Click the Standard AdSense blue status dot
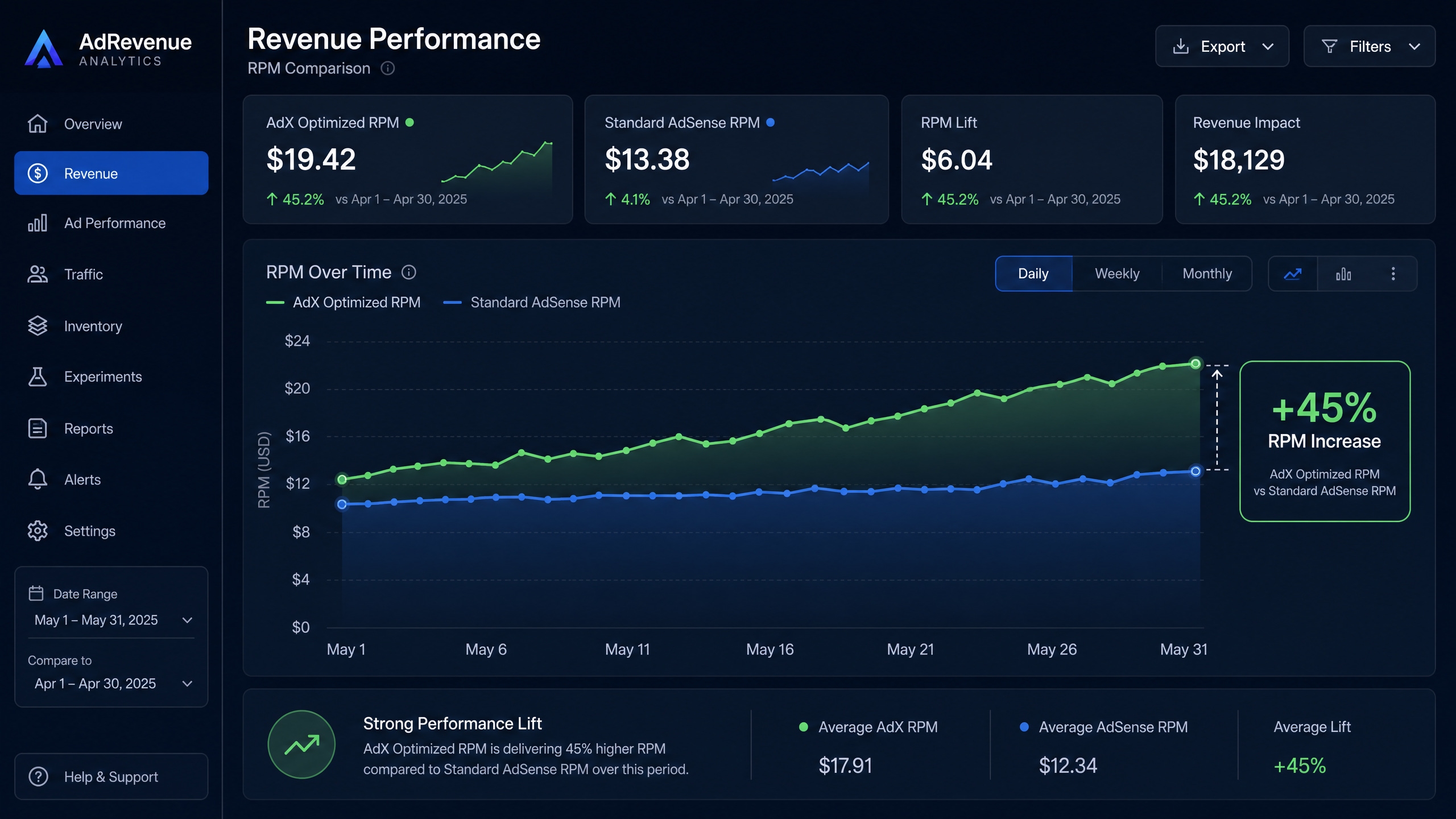The height and width of the screenshot is (819, 1456). point(770,122)
